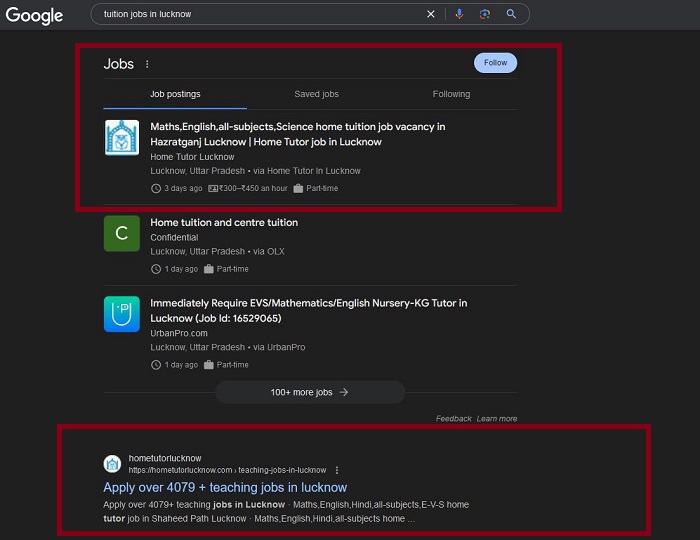
Task: Open the Hazratganj home tuition job posting
Action: click(297, 134)
